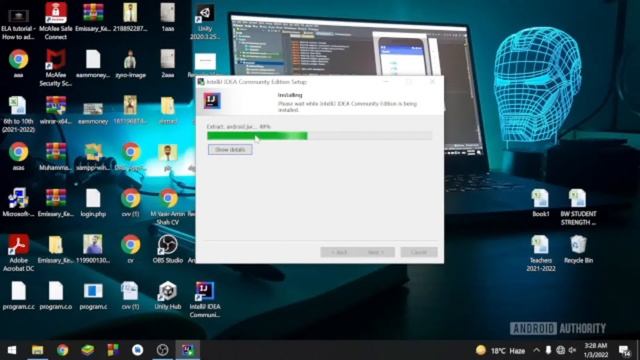Select the 119900130 photo icon

[x=93, y=249]
